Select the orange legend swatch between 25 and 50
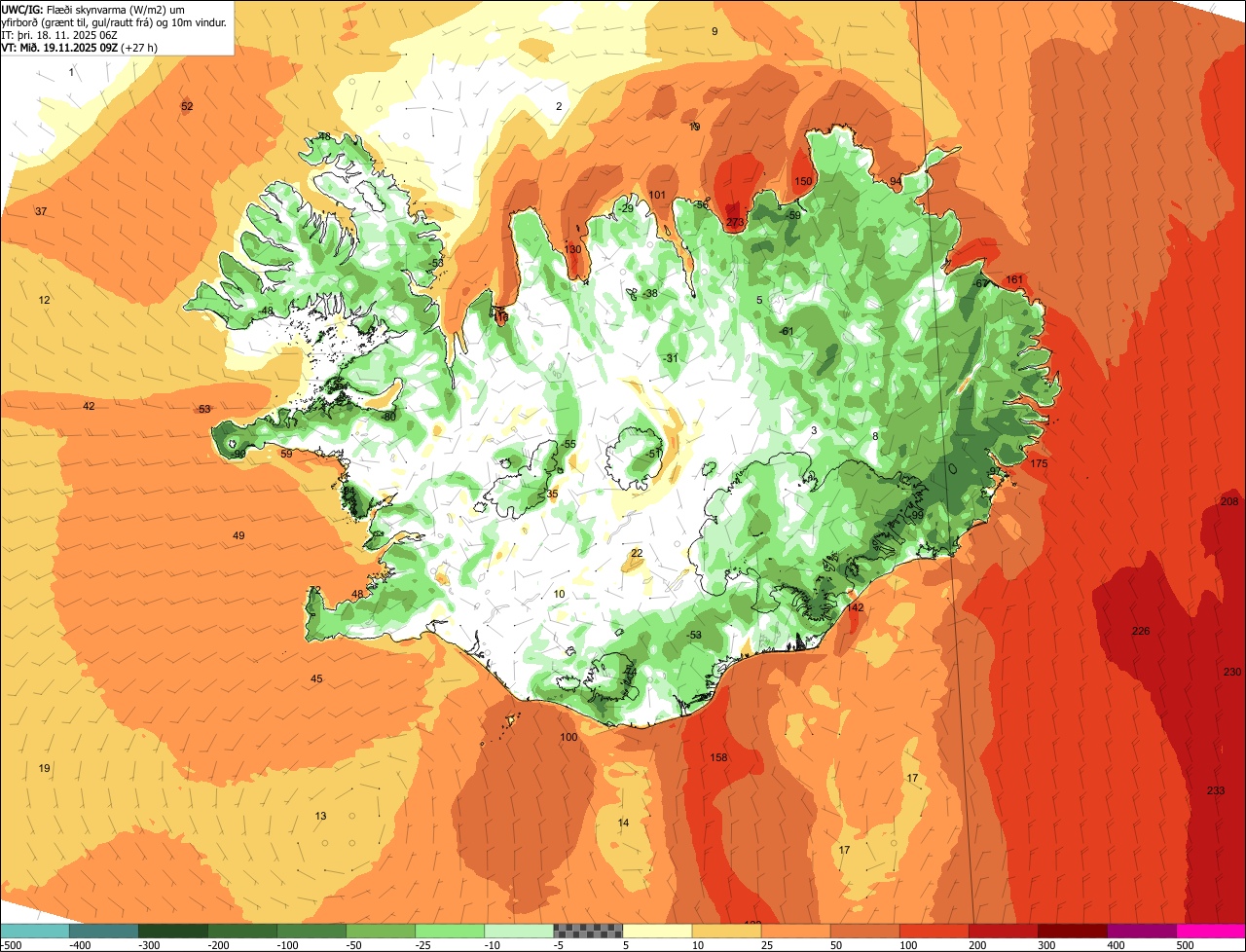The height and width of the screenshot is (952, 1246). click(794, 931)
